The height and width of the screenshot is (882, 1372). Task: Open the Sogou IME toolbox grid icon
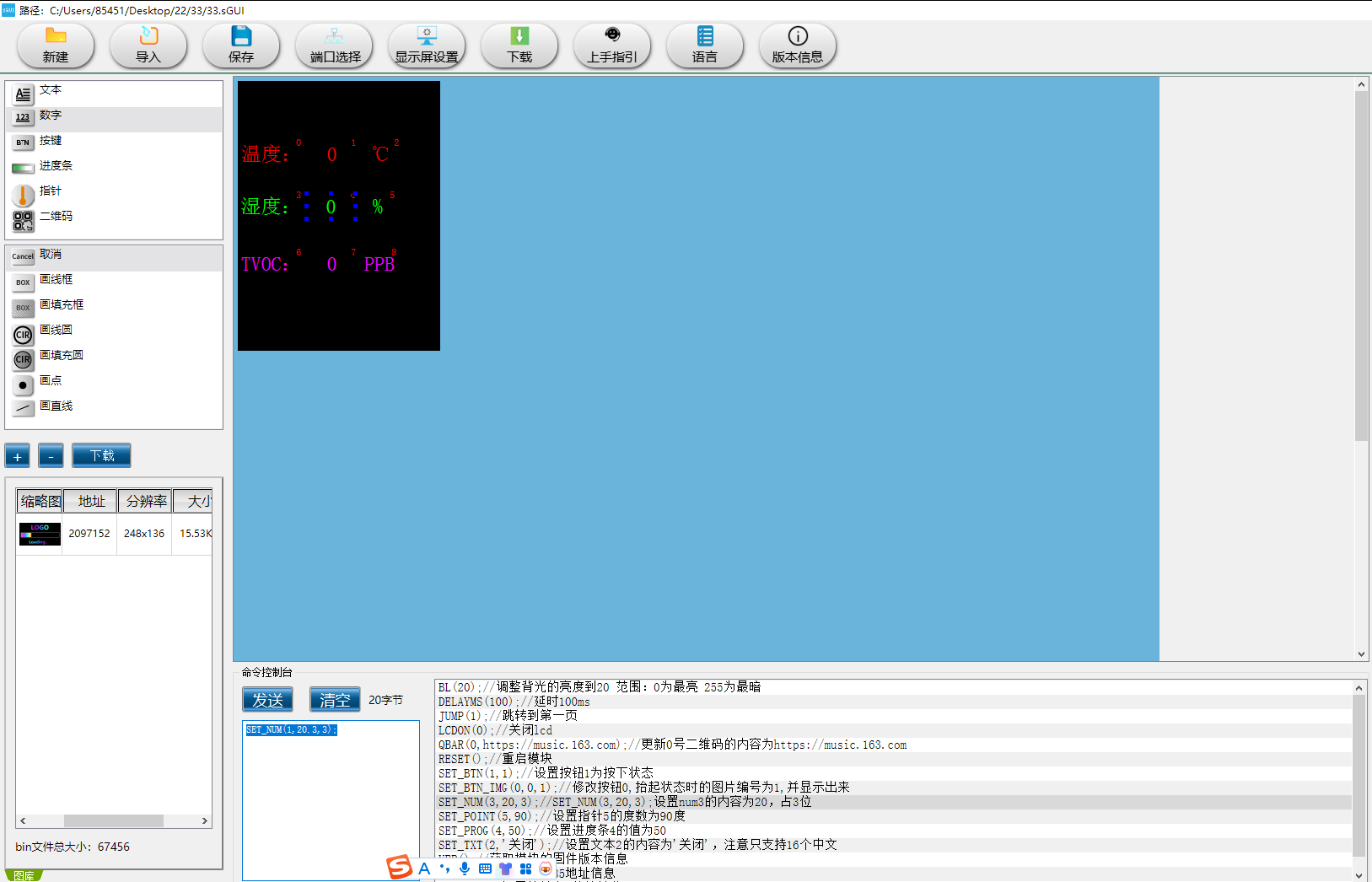coord(525,869)
